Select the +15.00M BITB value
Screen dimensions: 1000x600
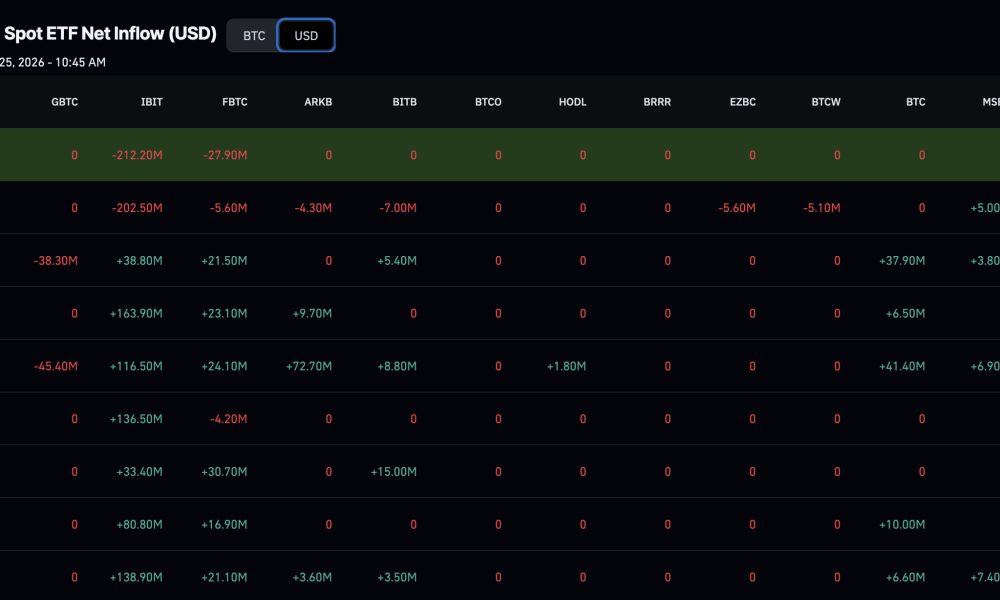point(393,472)
